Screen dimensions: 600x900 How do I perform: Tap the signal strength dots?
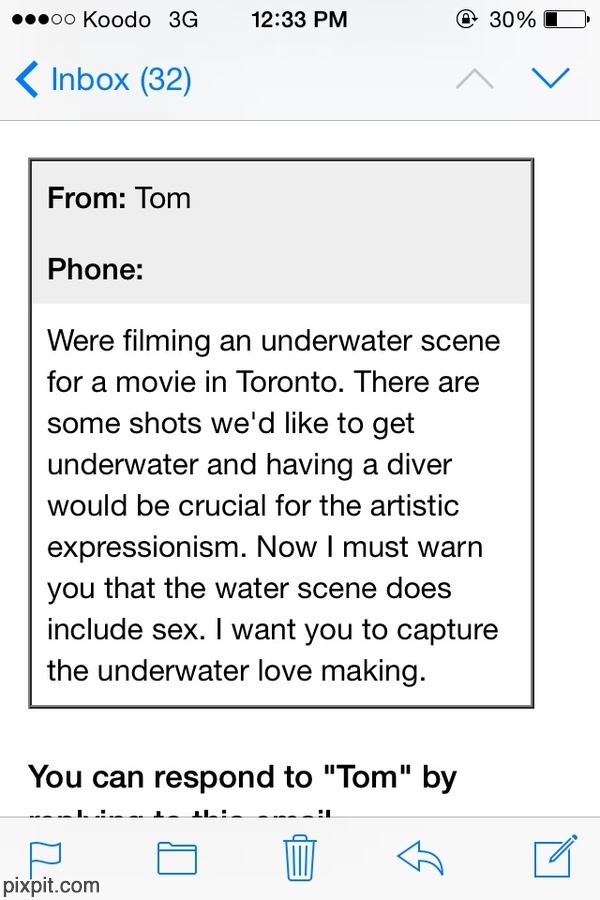[37, 19]
